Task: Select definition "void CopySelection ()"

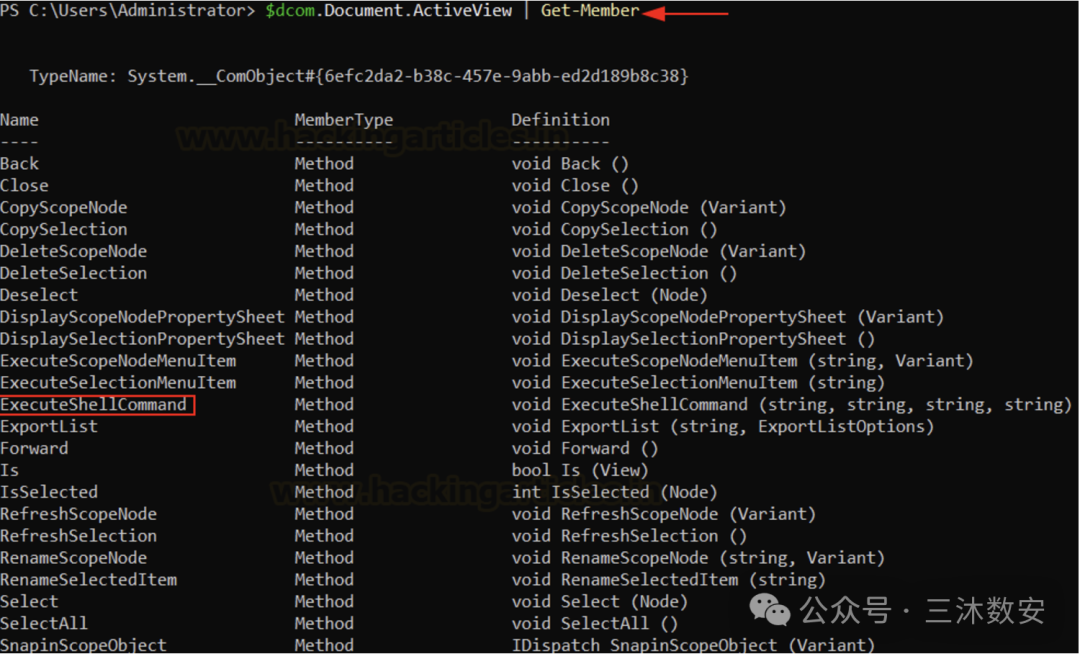Action: click(x=614, y=229)
